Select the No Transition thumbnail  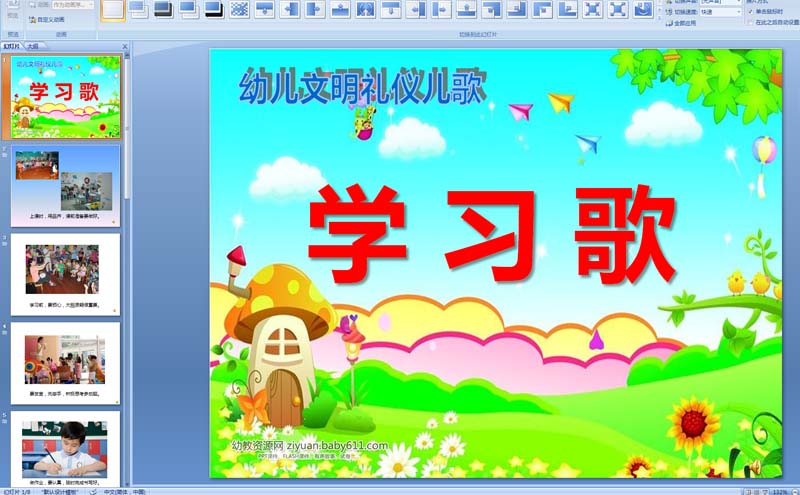[x=113, y=10]
